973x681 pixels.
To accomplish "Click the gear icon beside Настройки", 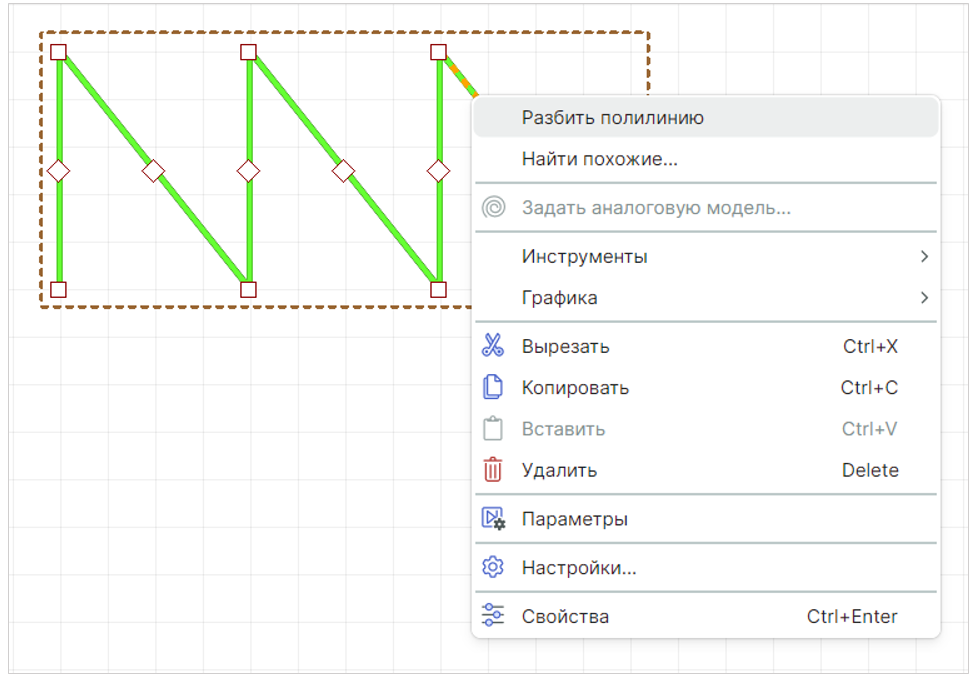I will click(x=492, y=568).
